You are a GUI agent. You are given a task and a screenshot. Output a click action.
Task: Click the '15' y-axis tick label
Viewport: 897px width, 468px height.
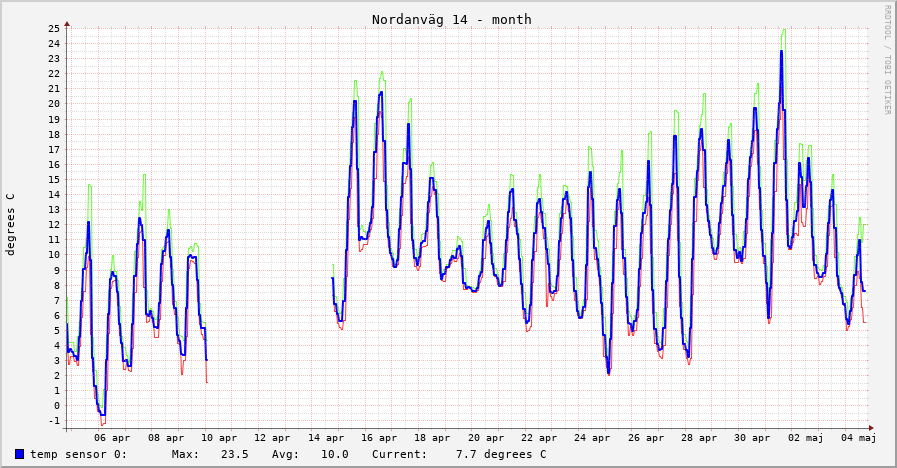pyautogui.click(x=54, y=179)
